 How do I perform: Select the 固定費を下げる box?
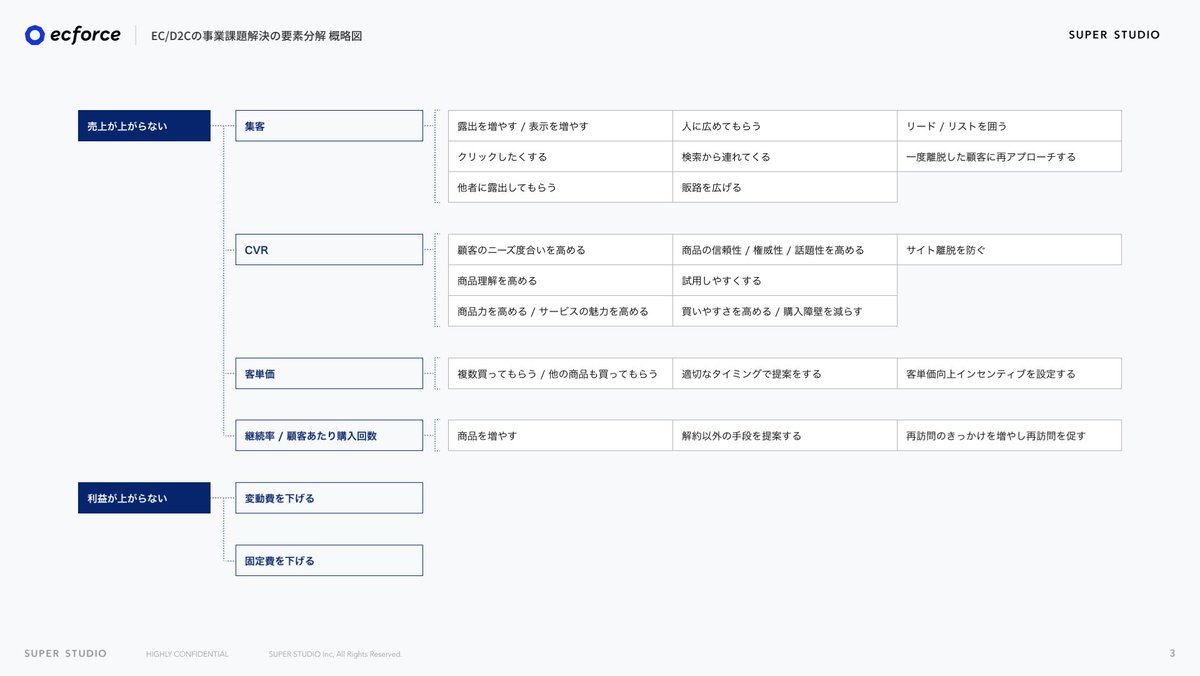329,560
